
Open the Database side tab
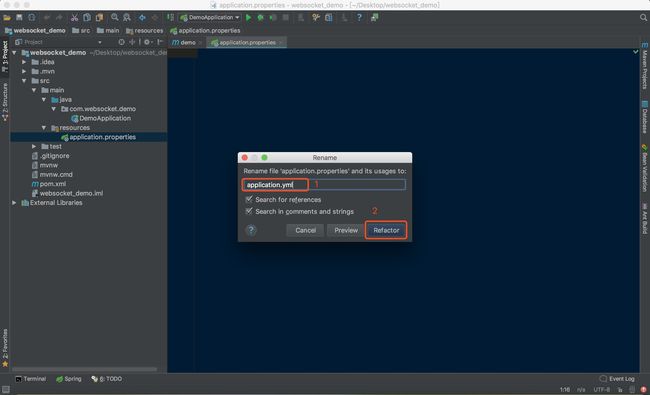(645, 116)
